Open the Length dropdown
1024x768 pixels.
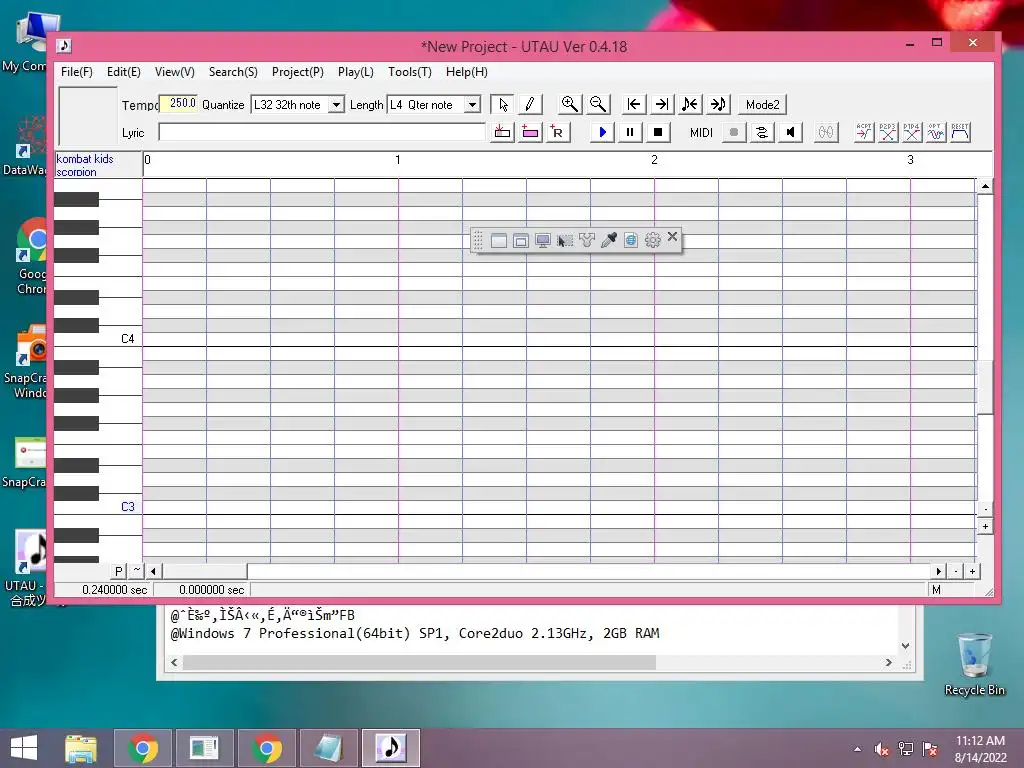[x=472, y=104]
